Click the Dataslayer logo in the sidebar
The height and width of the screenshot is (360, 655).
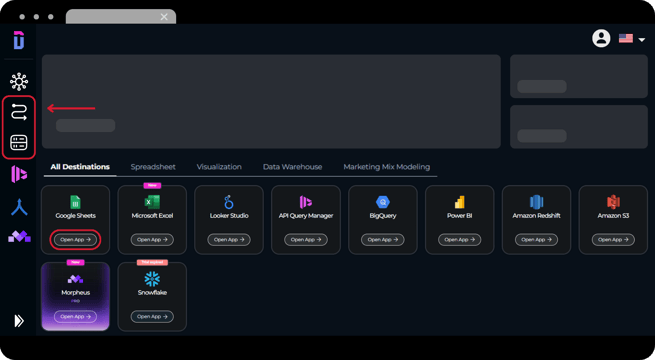(19, 40)
